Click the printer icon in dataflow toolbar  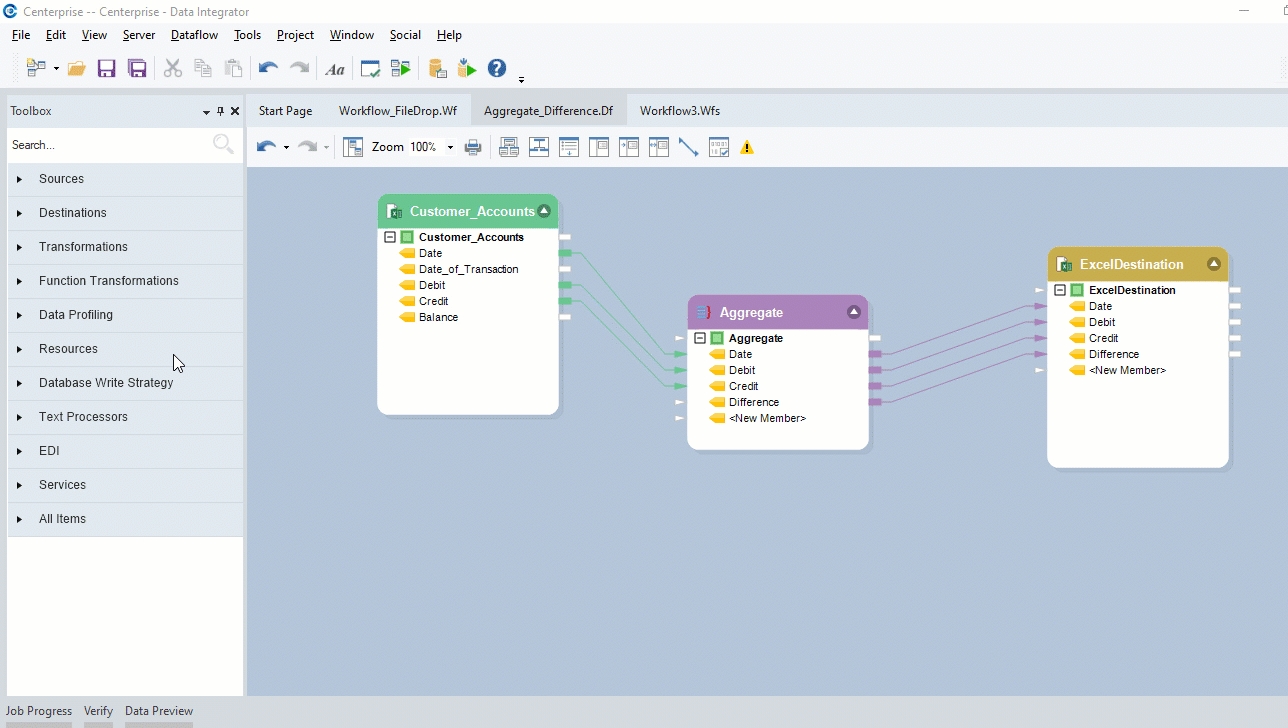pyautogui.click(x=473, y=148)
